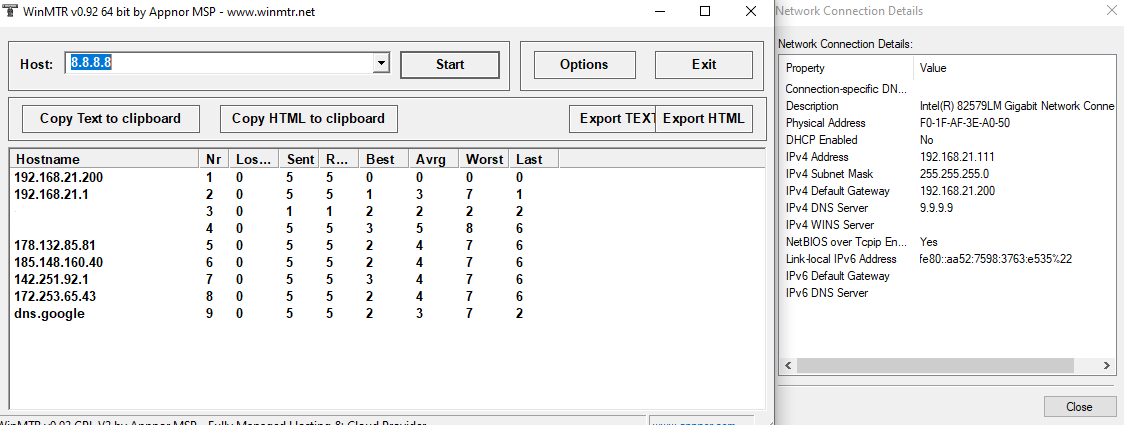The height and width of the screenshot is (425, 1124).
Task: Click the F0-1F-AF-3E-A0-50 MAC value
Action: coord(964,123)
